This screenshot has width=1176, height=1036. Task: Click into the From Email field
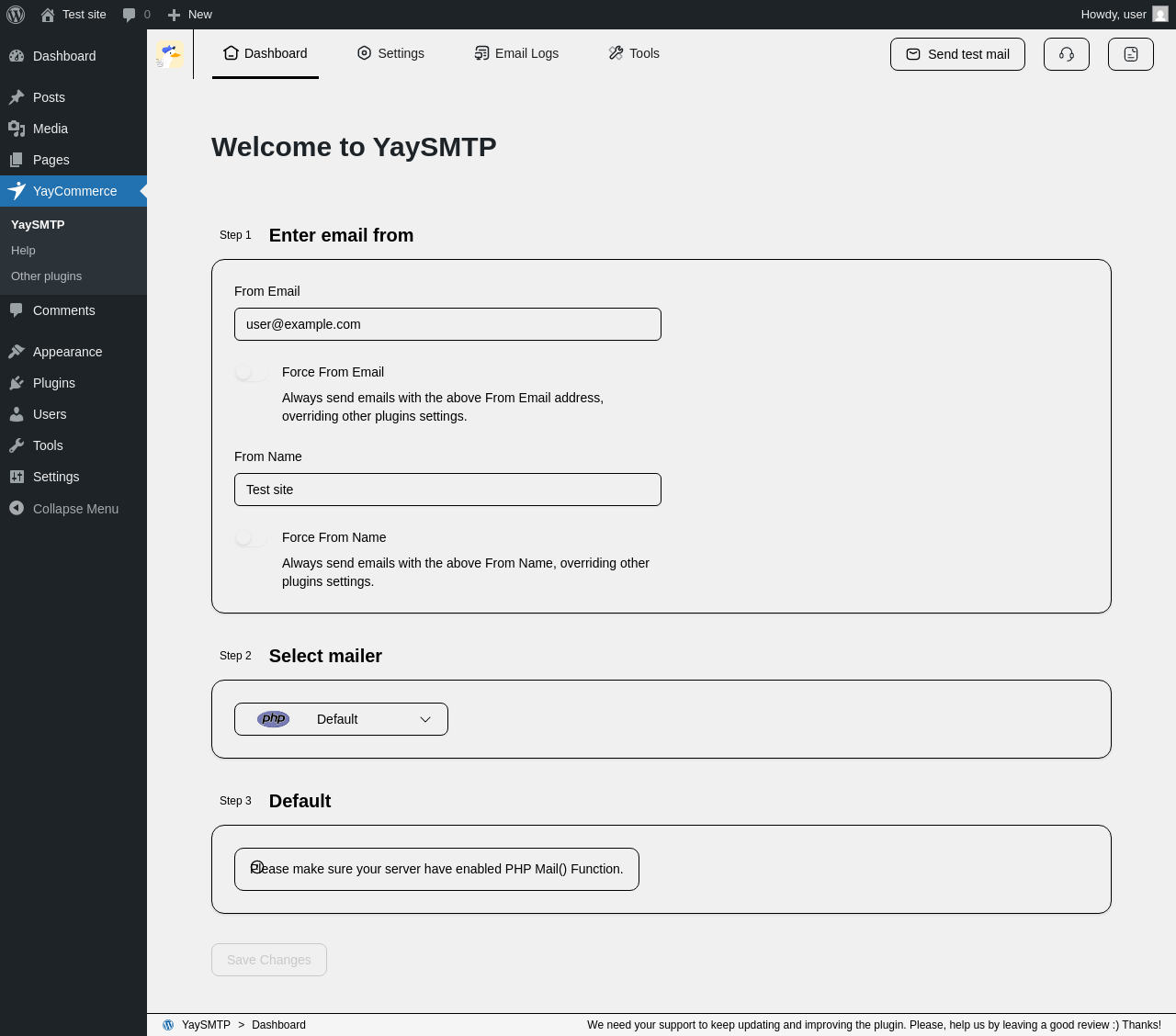click(447, 324)
